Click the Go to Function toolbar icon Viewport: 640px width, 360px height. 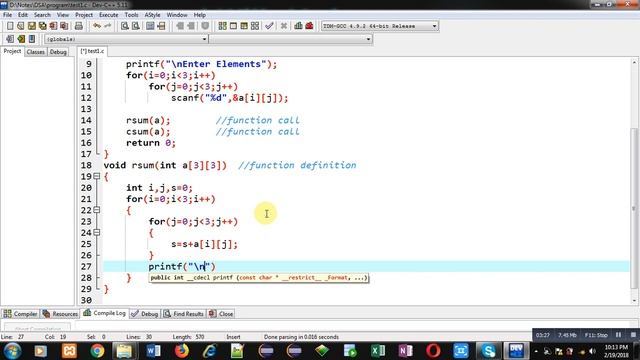pos(150,26)
